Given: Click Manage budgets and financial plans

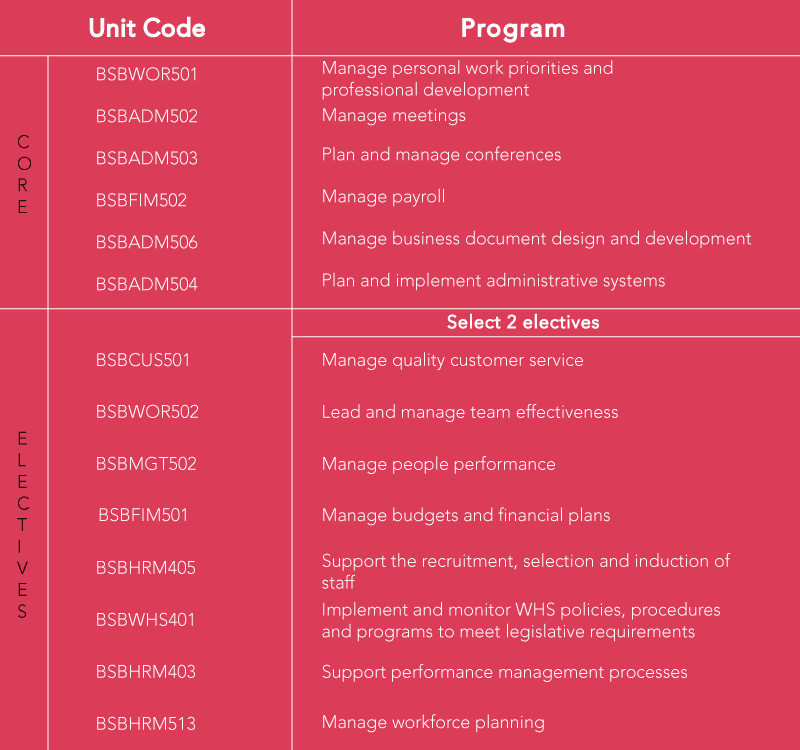Looking at the screenshot, I should coord(466,516).
